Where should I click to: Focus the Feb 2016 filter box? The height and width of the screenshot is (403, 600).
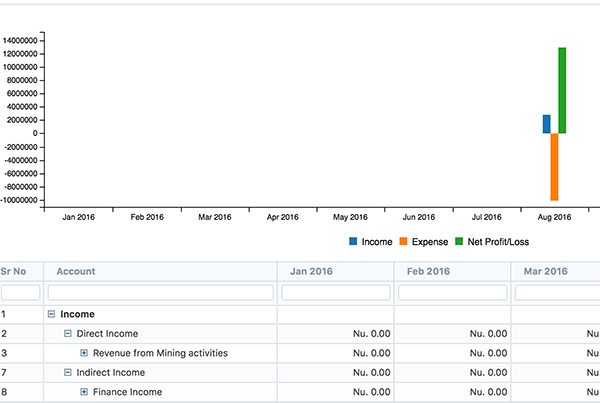453,293
